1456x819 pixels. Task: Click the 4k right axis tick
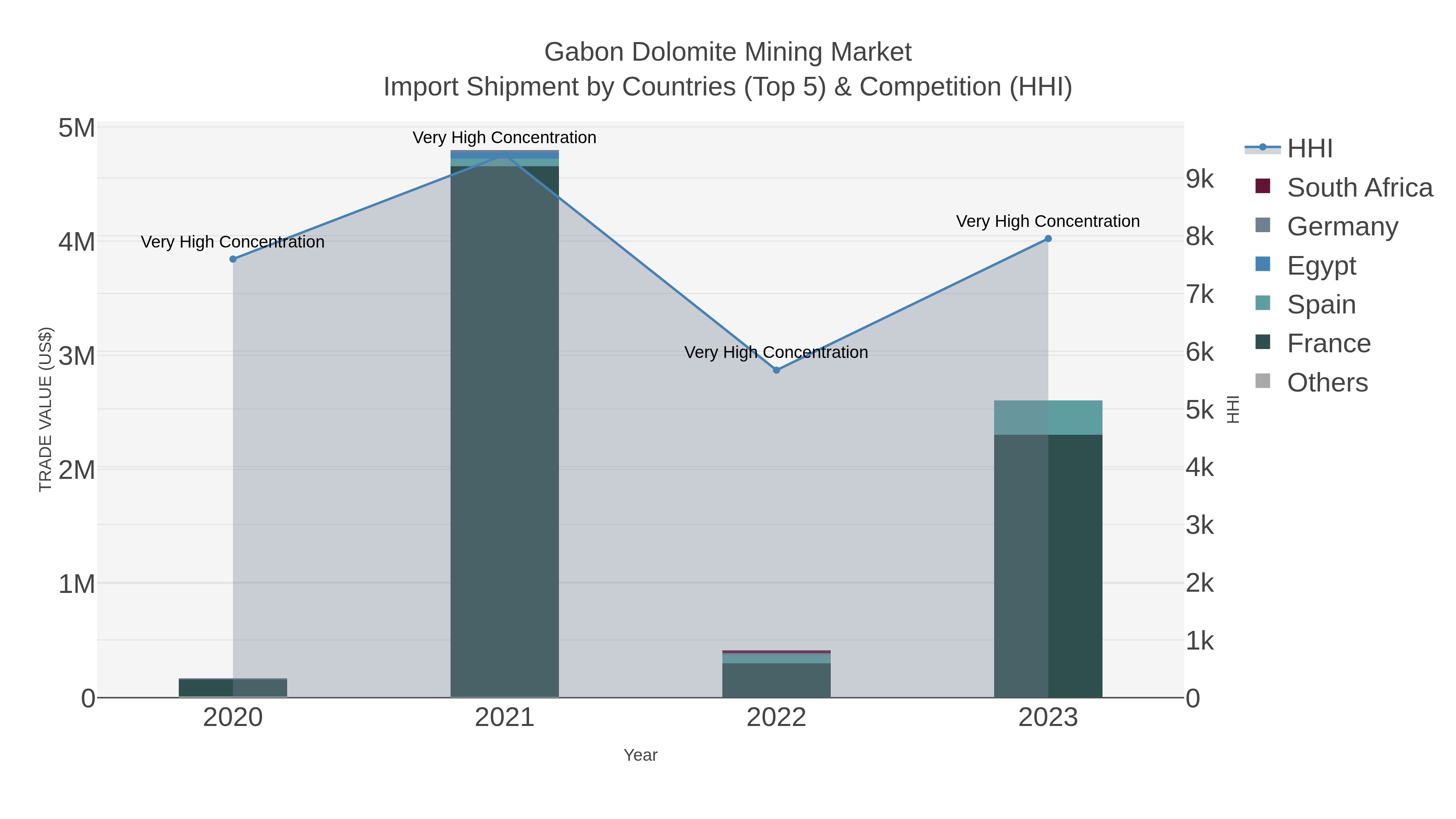pos(1200,468)
